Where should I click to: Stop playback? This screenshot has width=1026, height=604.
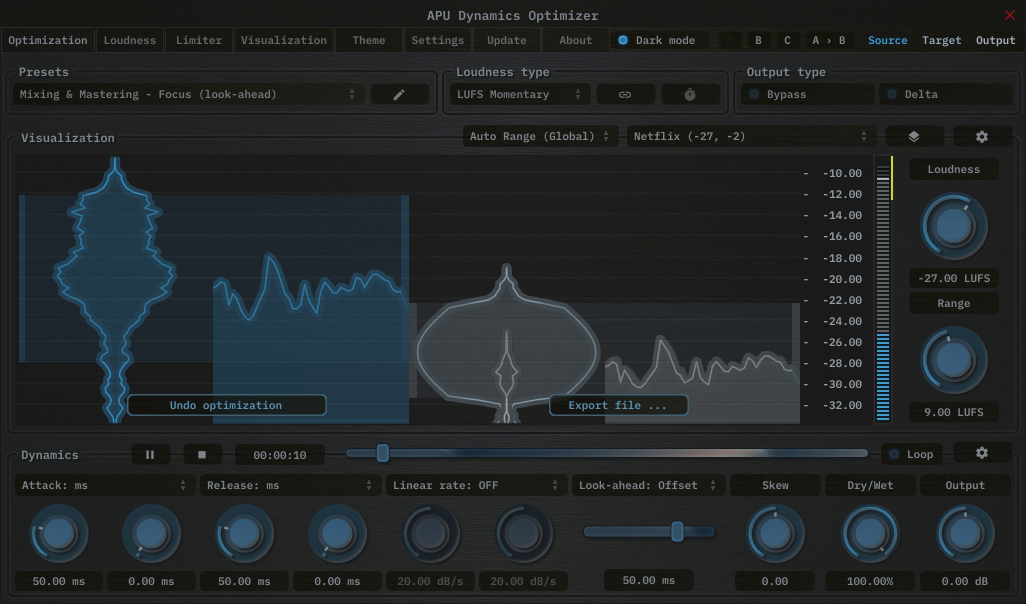(202, 453)
